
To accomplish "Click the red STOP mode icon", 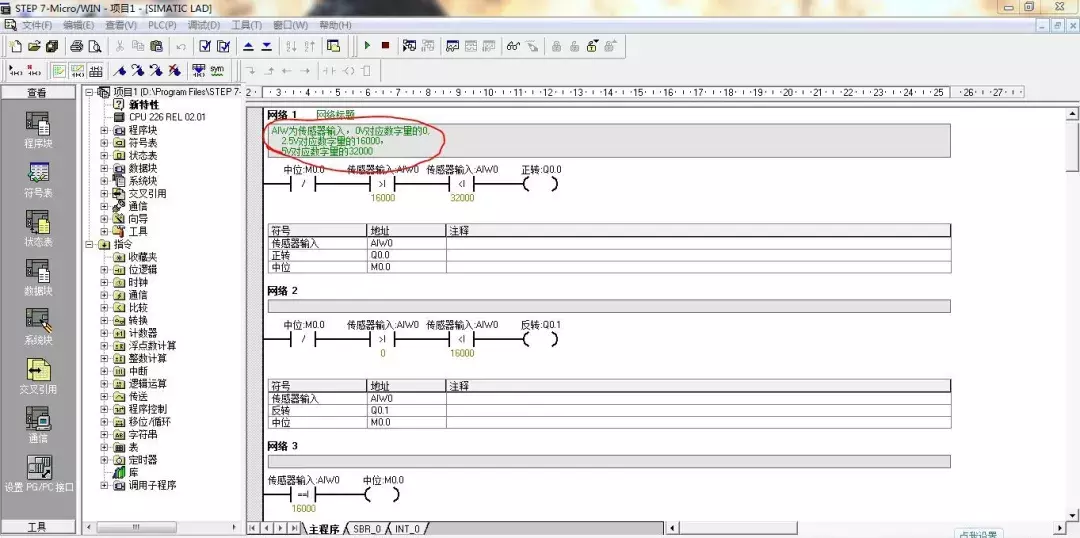I will click(385, 45).
